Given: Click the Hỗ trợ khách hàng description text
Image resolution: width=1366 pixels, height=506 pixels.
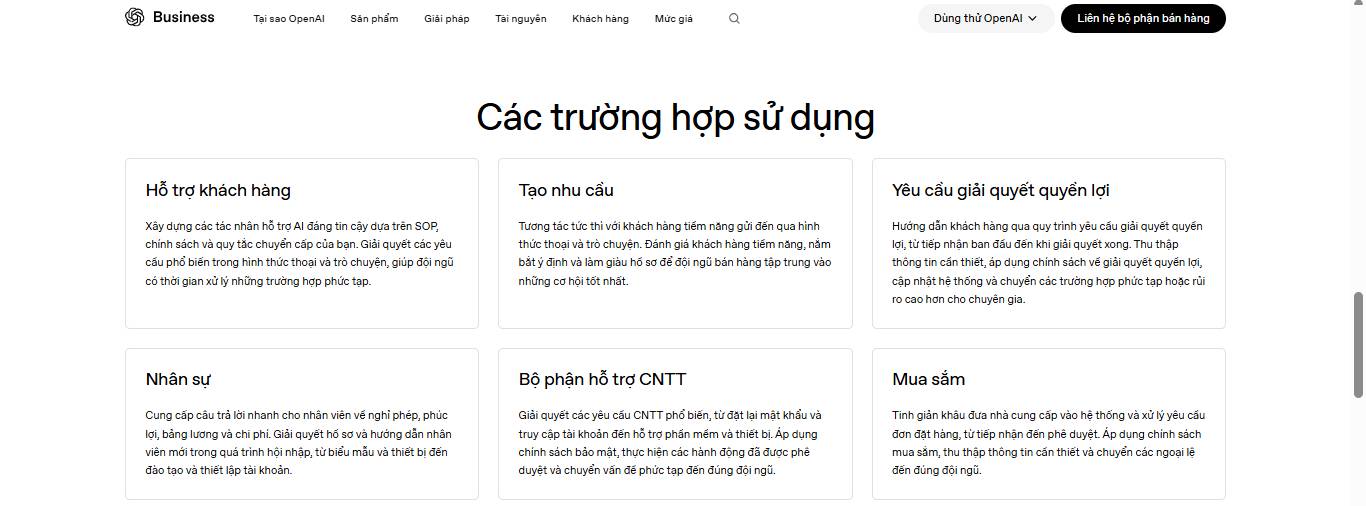Looking at the screenshot, I should (300, 254).
